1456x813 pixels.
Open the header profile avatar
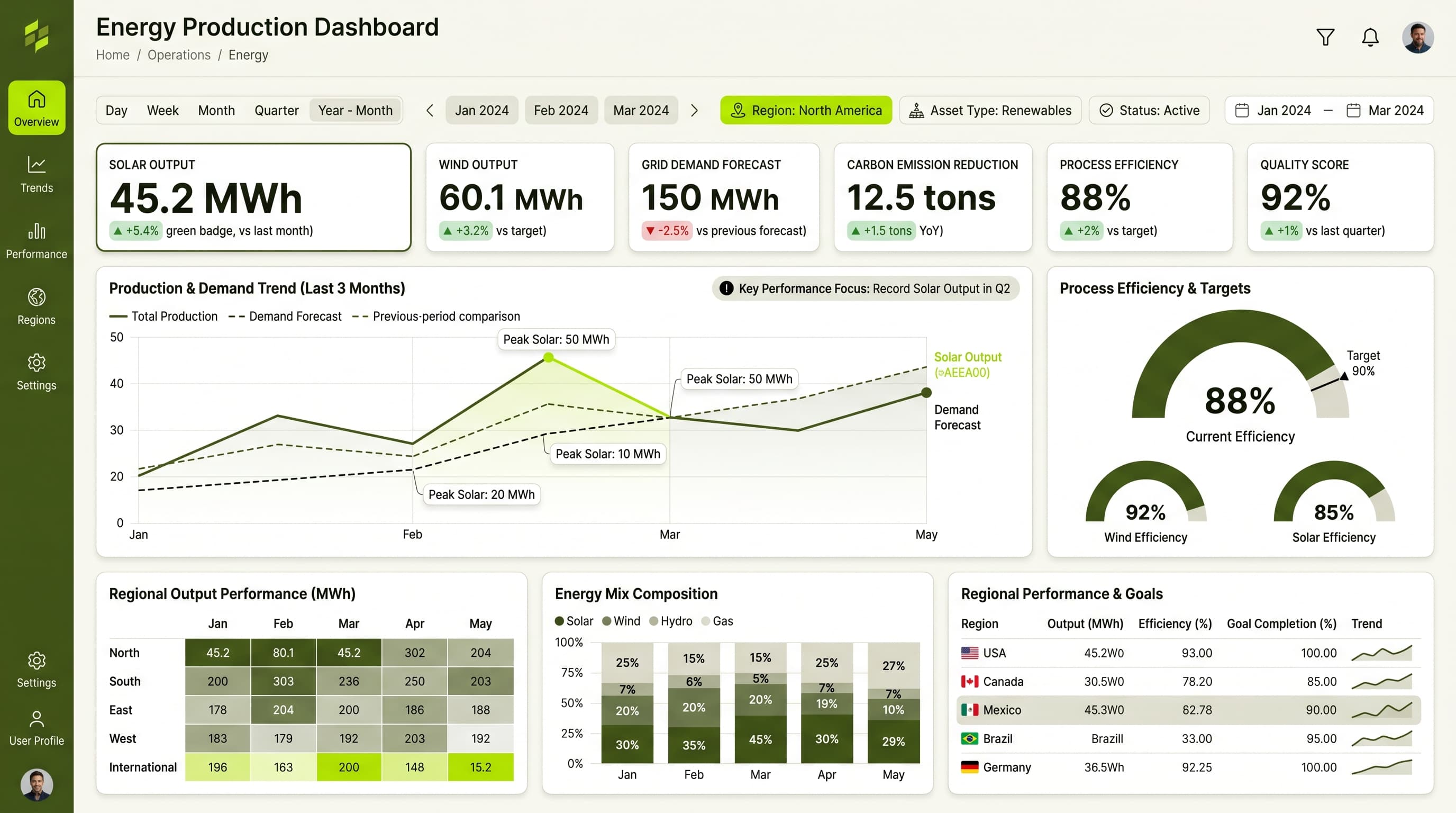(x=1417, y=37)
